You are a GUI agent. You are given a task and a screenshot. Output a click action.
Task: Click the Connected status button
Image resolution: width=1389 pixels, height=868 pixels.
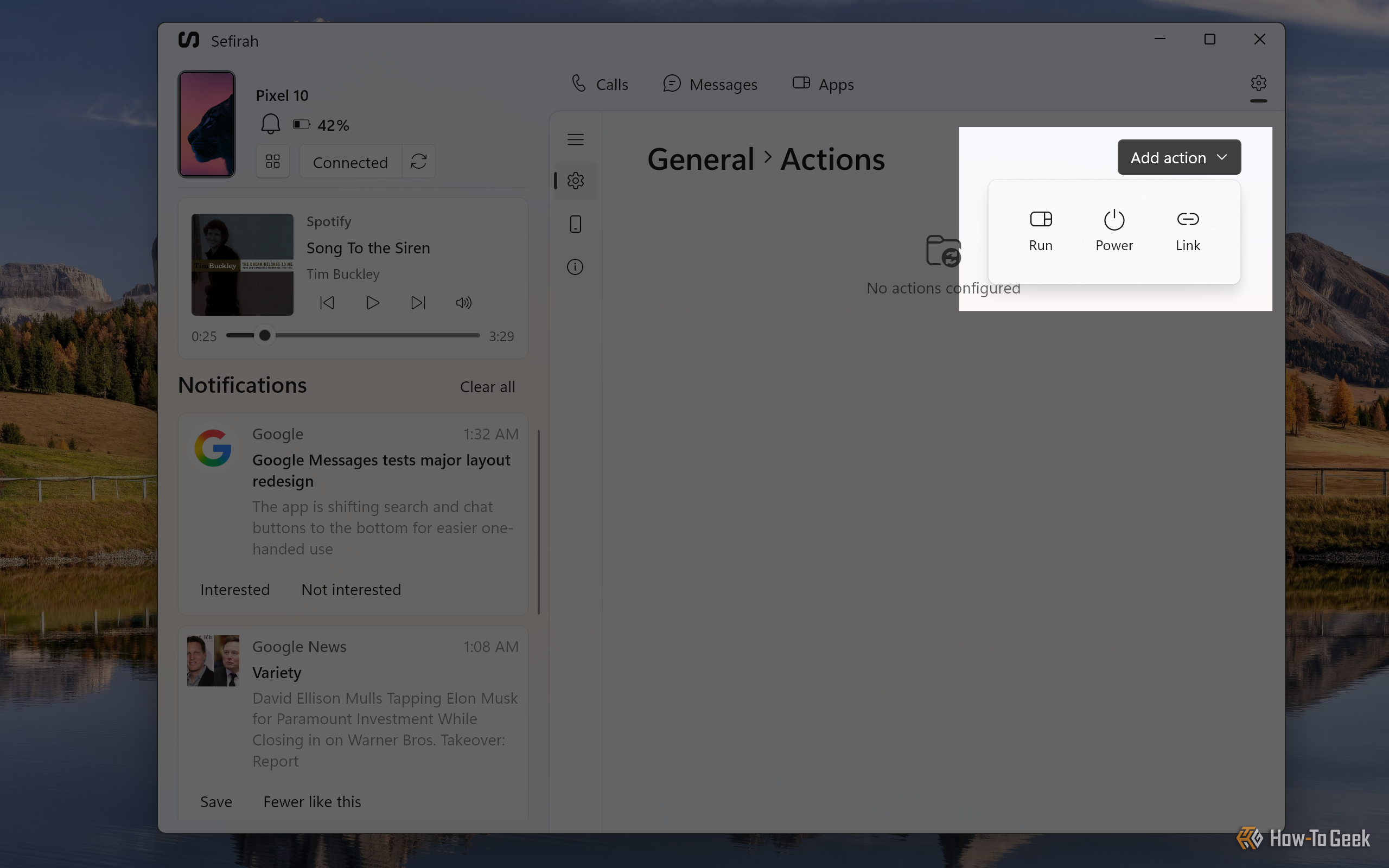(x=350, y=162)
